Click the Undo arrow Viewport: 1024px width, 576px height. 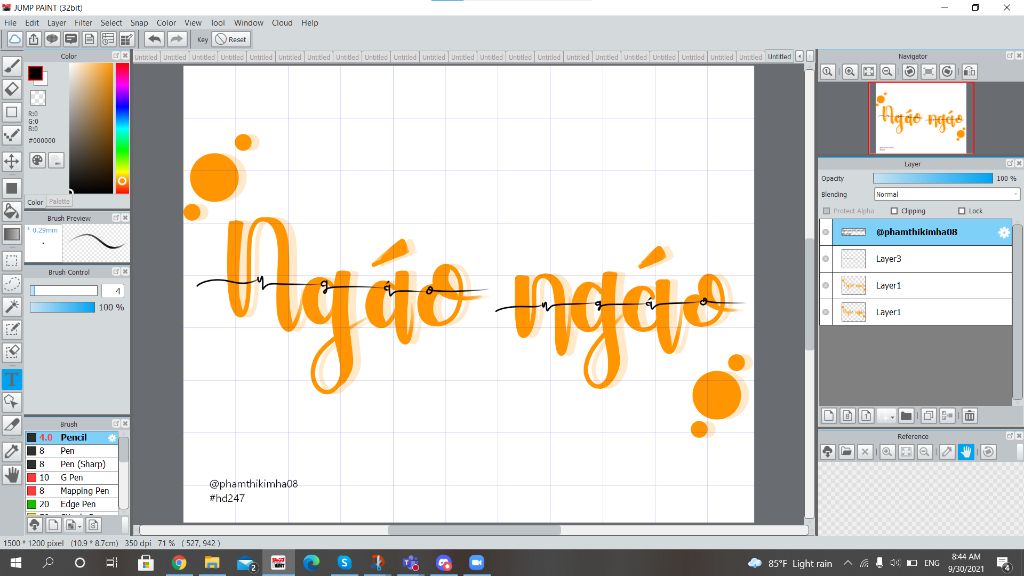[154, 39]
